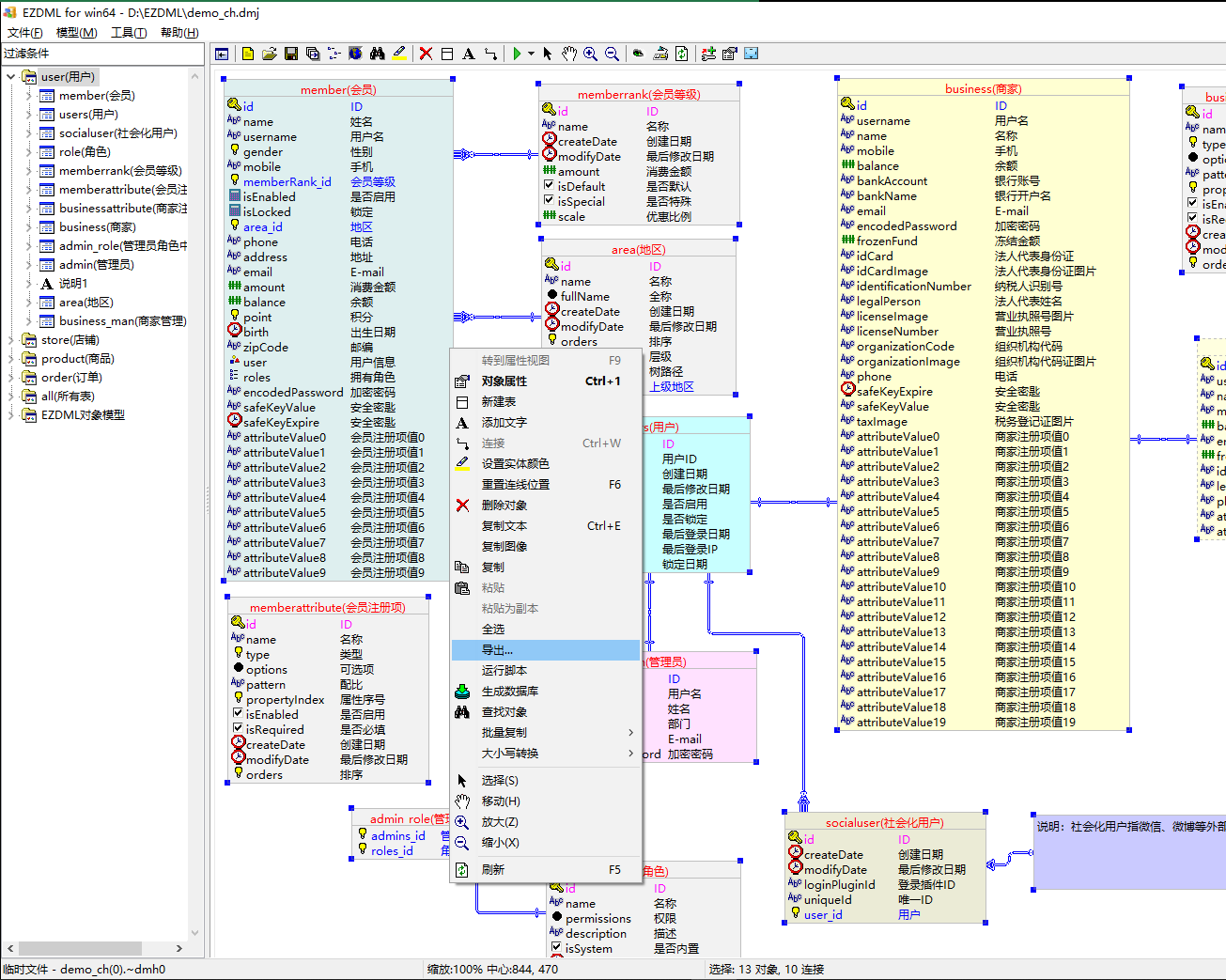1226x980 pixels.
Task: Choose 运行脚本 in context menu
Action: click(546, 670)
